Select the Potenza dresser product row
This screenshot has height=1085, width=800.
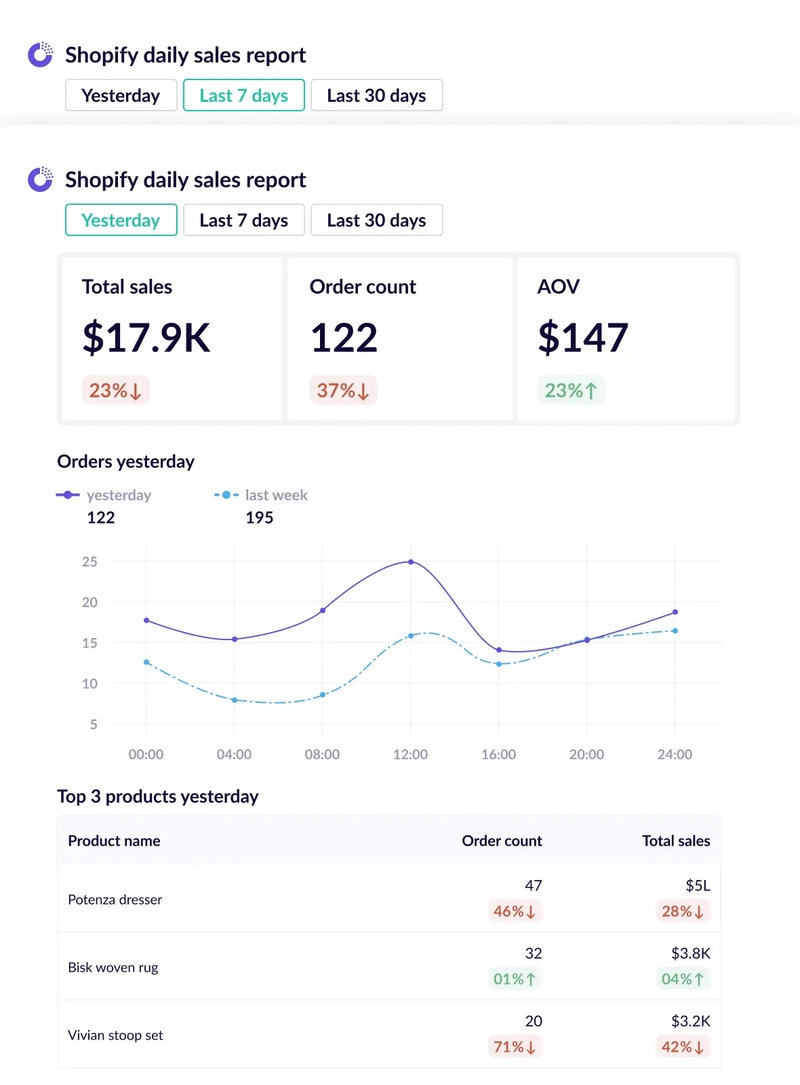click(300, 899)
